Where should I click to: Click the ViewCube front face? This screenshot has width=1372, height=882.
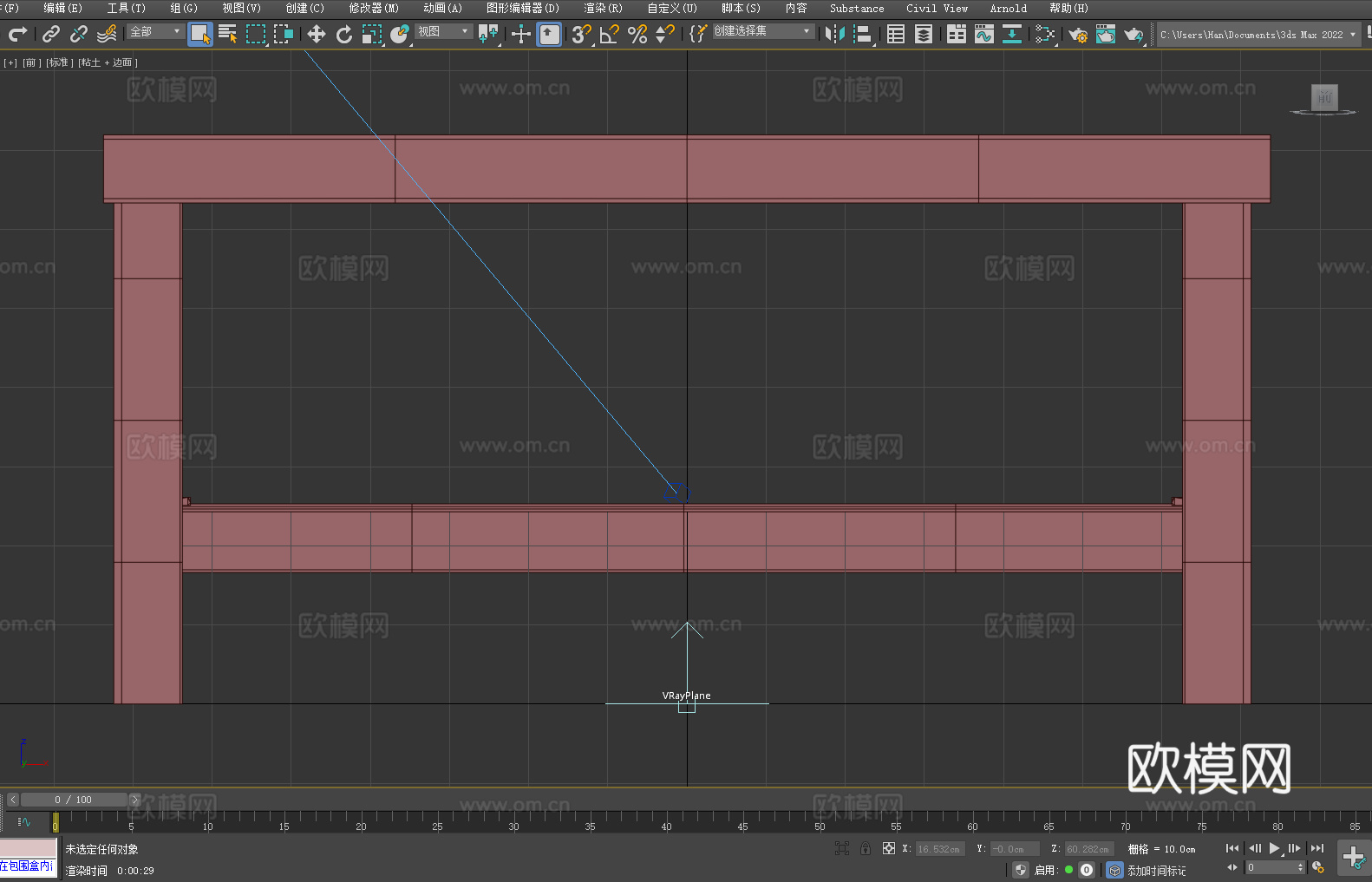[1324, 97]
